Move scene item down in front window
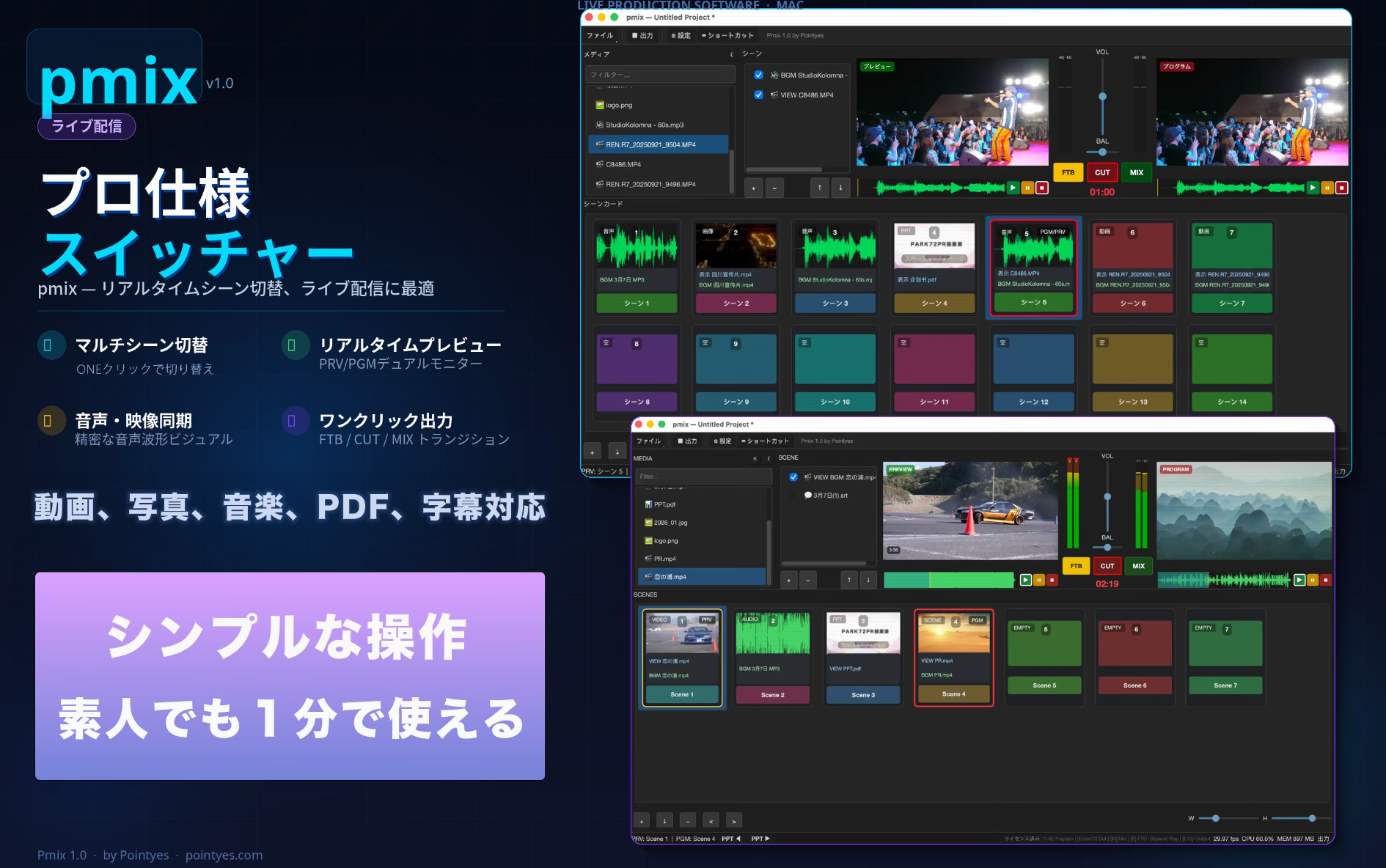 click(868, 580)
